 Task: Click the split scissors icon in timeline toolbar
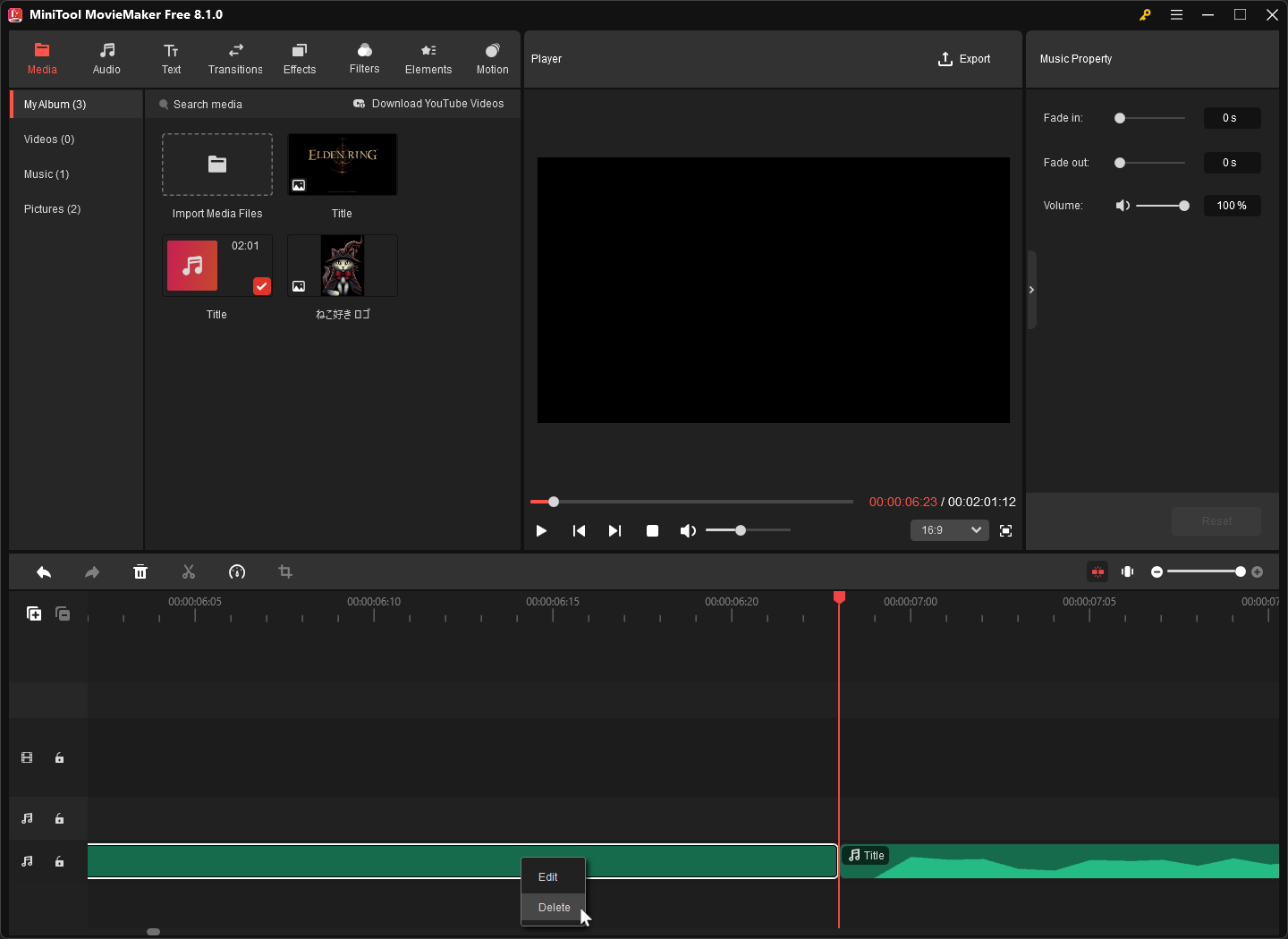coord(189,572)
